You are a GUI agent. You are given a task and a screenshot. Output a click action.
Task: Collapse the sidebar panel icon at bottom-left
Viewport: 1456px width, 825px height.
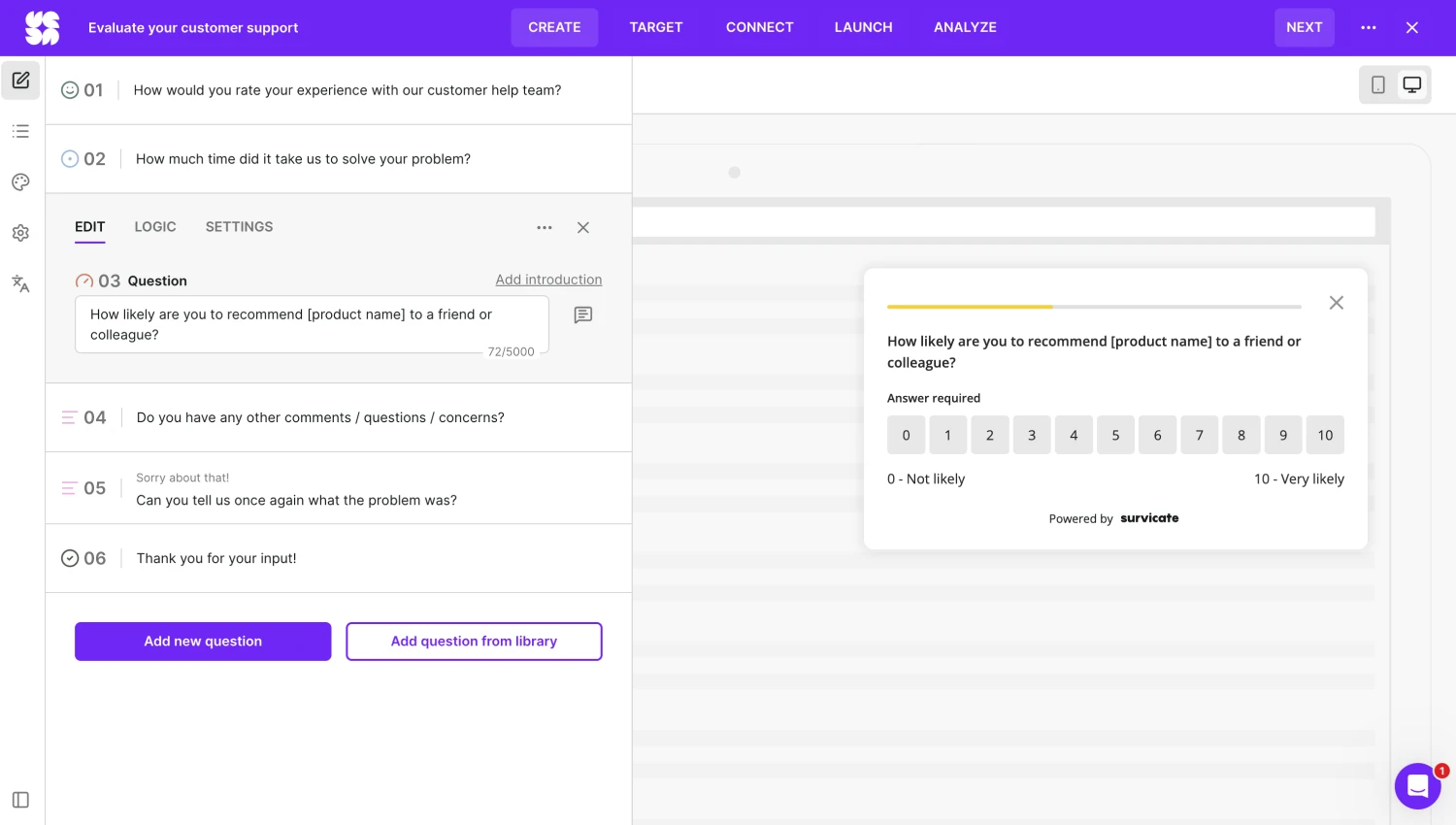tap(20, 800)
